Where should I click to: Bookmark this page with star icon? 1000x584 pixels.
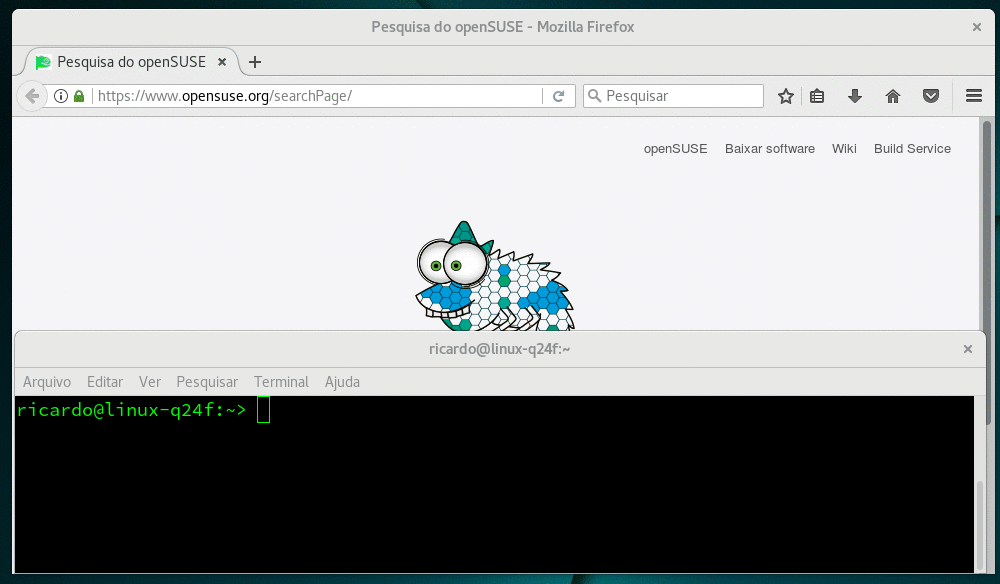(x=786, y=96)
